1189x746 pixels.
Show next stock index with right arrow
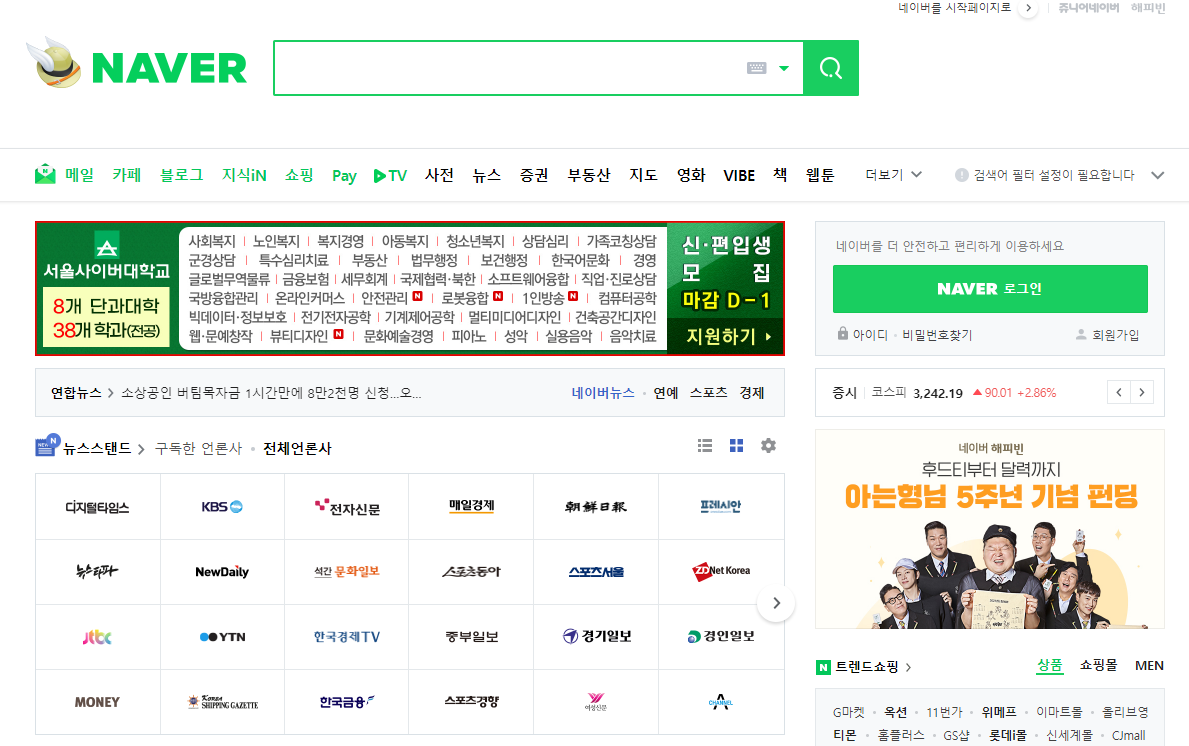pyautogui.click(x=1142, y=393)
